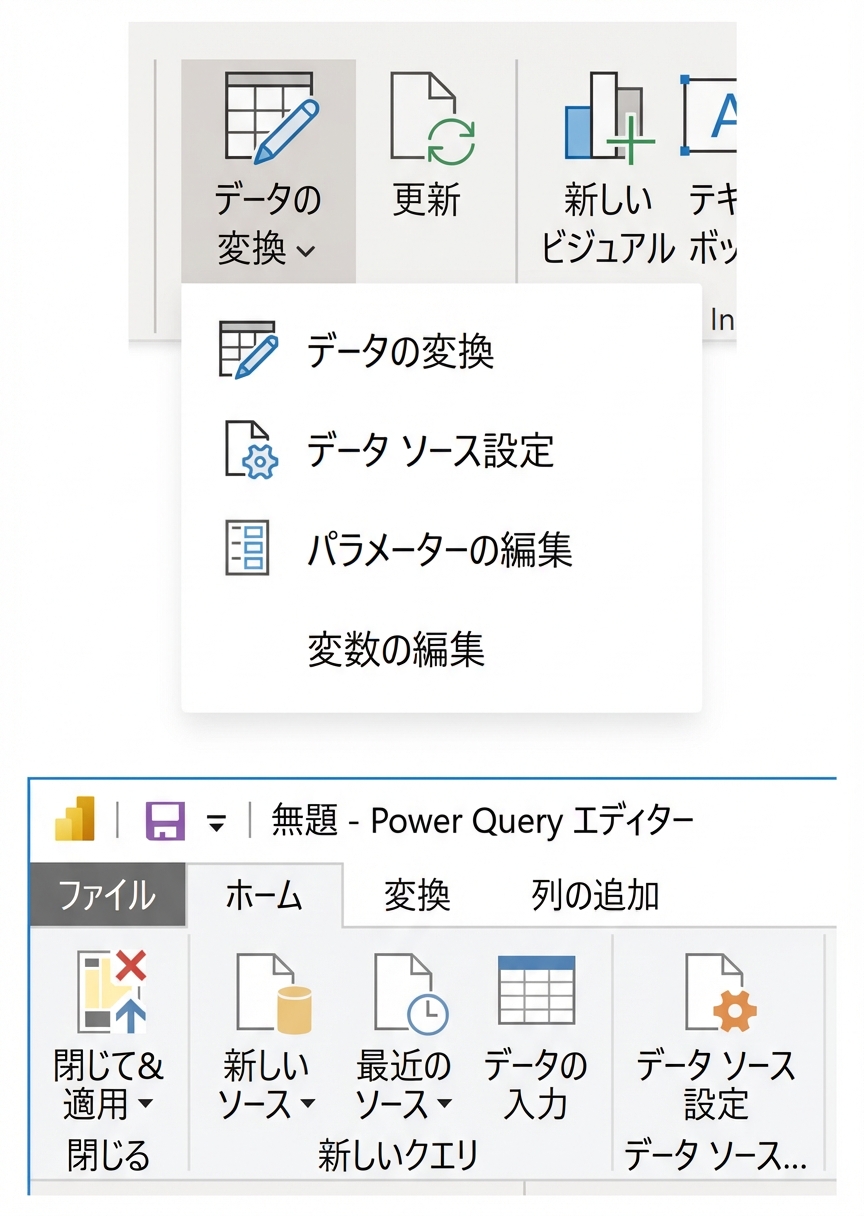Click the Power BI logo in Power Query title bar

(x=75, y=820)
